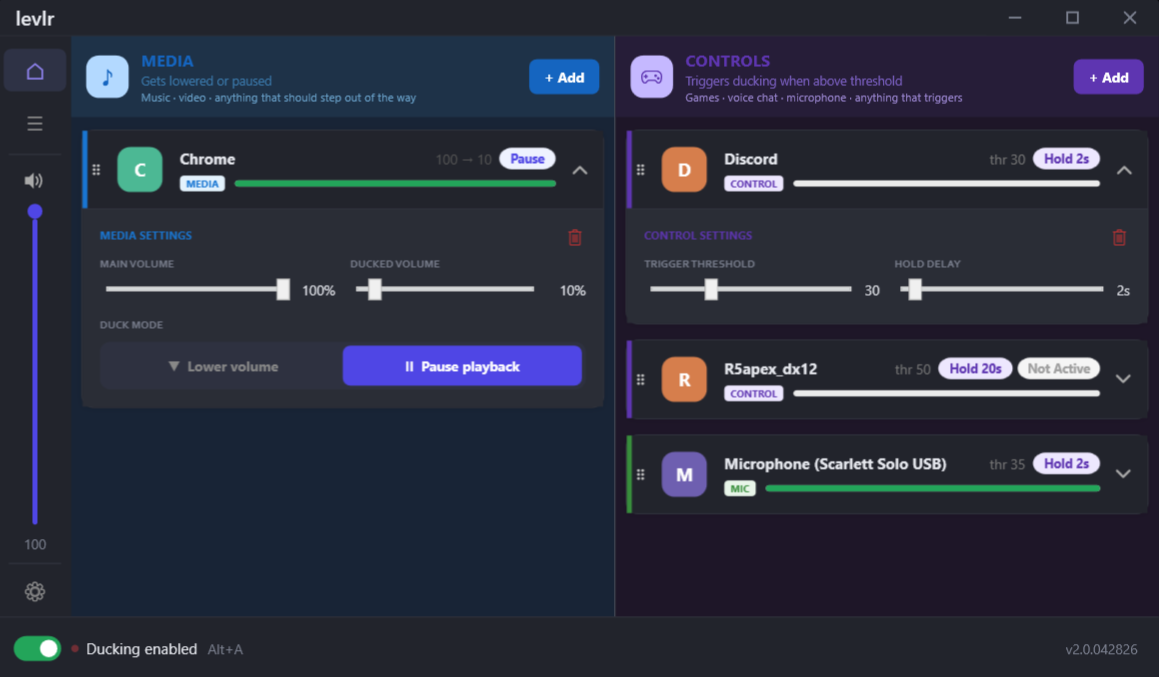Select Pause playback duck mode

tap(462, 366)
